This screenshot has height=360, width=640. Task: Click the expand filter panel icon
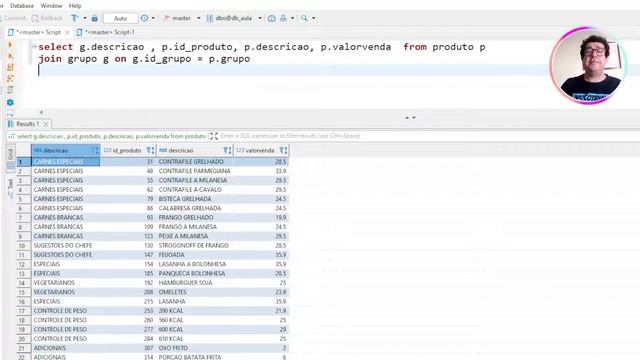214,136
